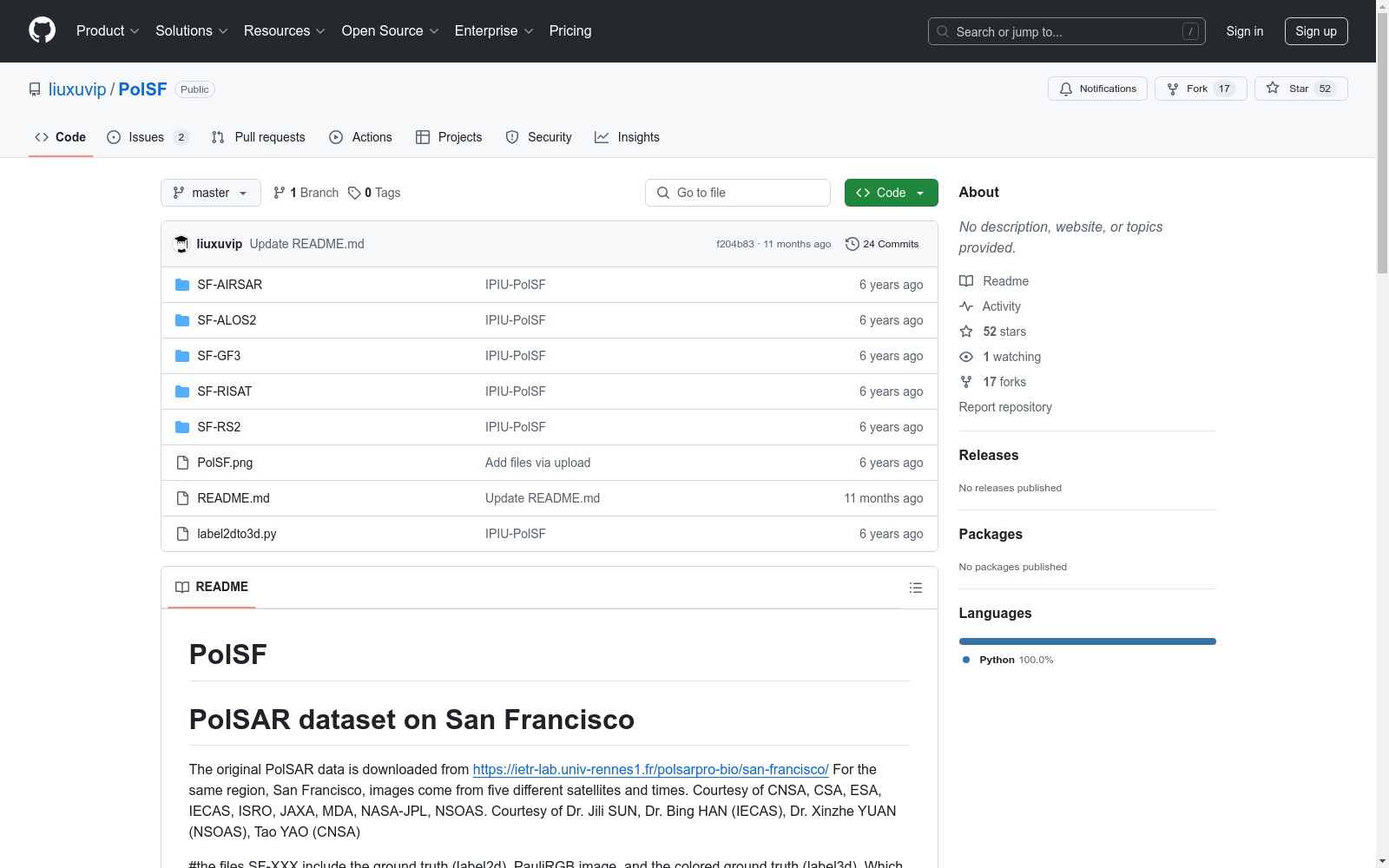Click the README.md file icon

[182, 498]
